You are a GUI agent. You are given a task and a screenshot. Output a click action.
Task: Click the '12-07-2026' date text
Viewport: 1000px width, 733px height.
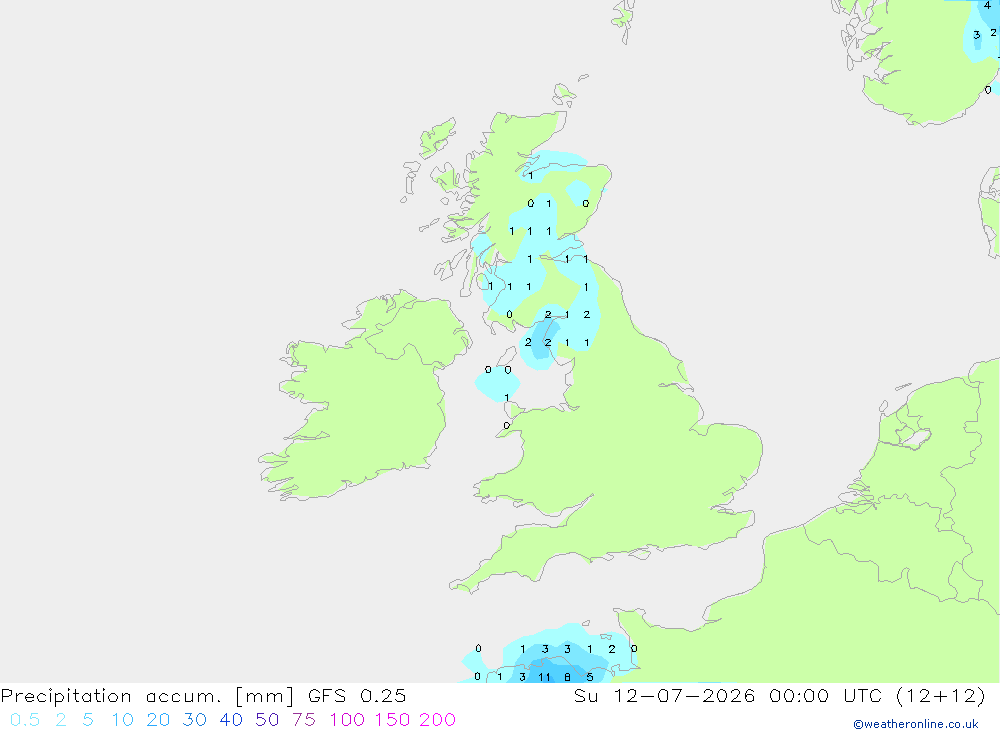click(x=684, y=696)
